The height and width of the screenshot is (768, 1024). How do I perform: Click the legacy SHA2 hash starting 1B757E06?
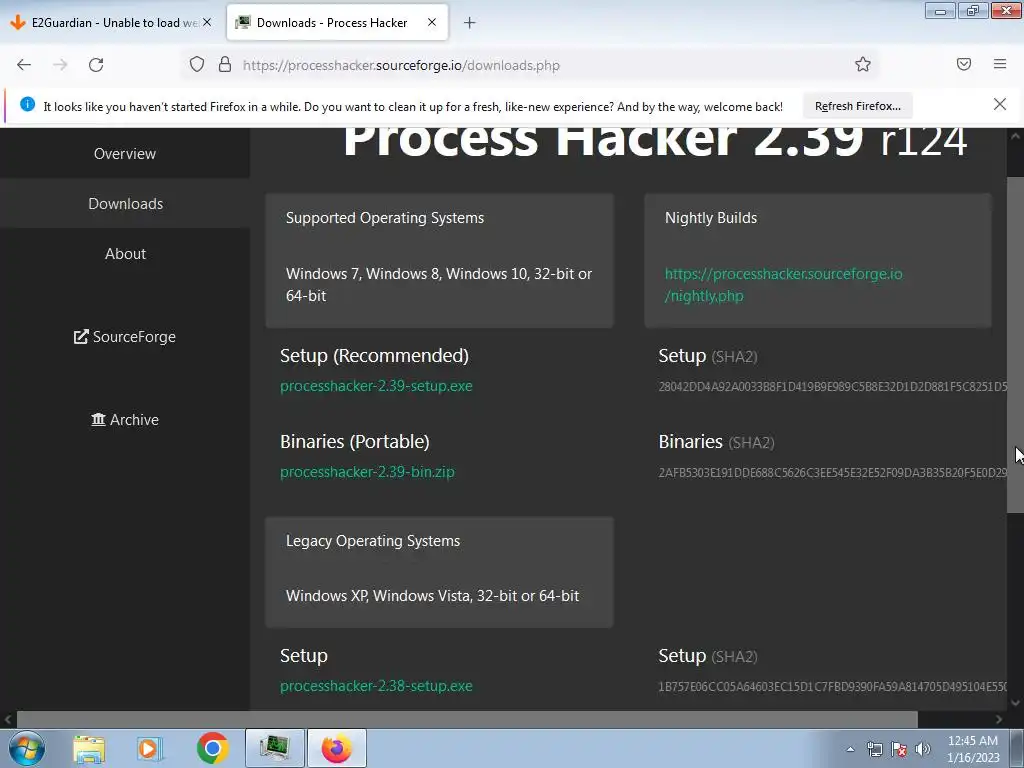click(833, 686)
